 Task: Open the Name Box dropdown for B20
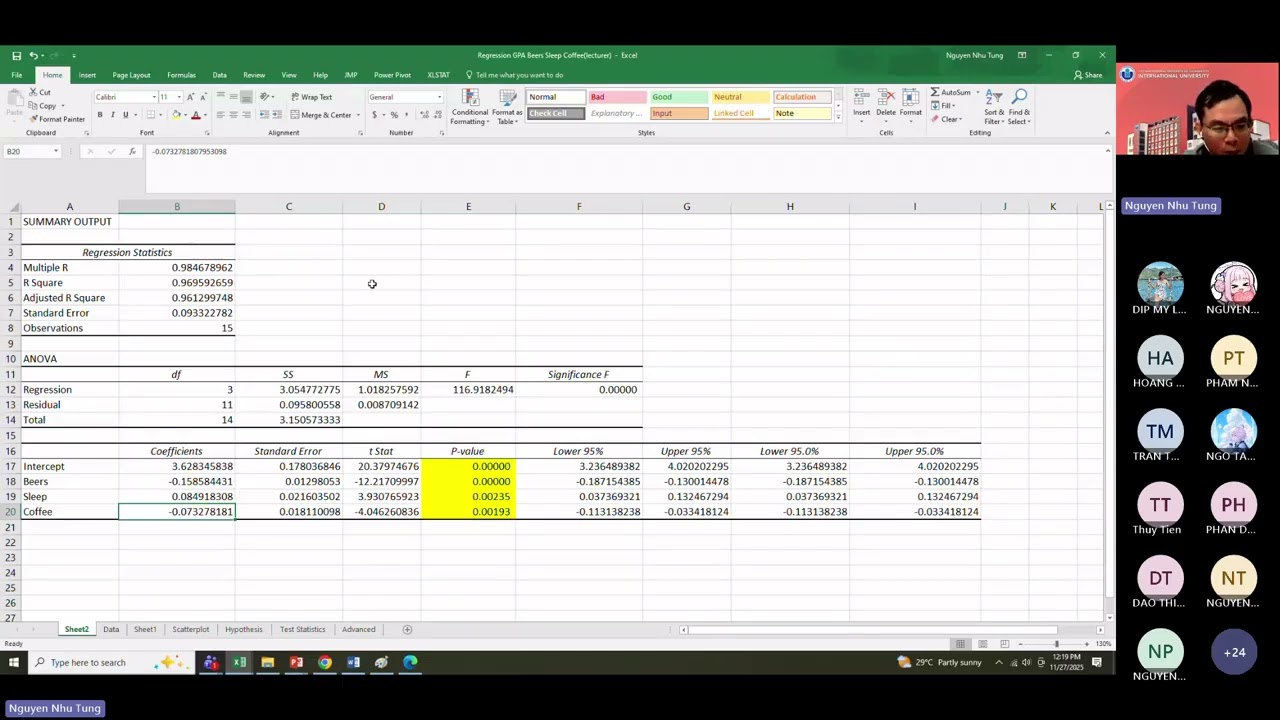point(56,152)
